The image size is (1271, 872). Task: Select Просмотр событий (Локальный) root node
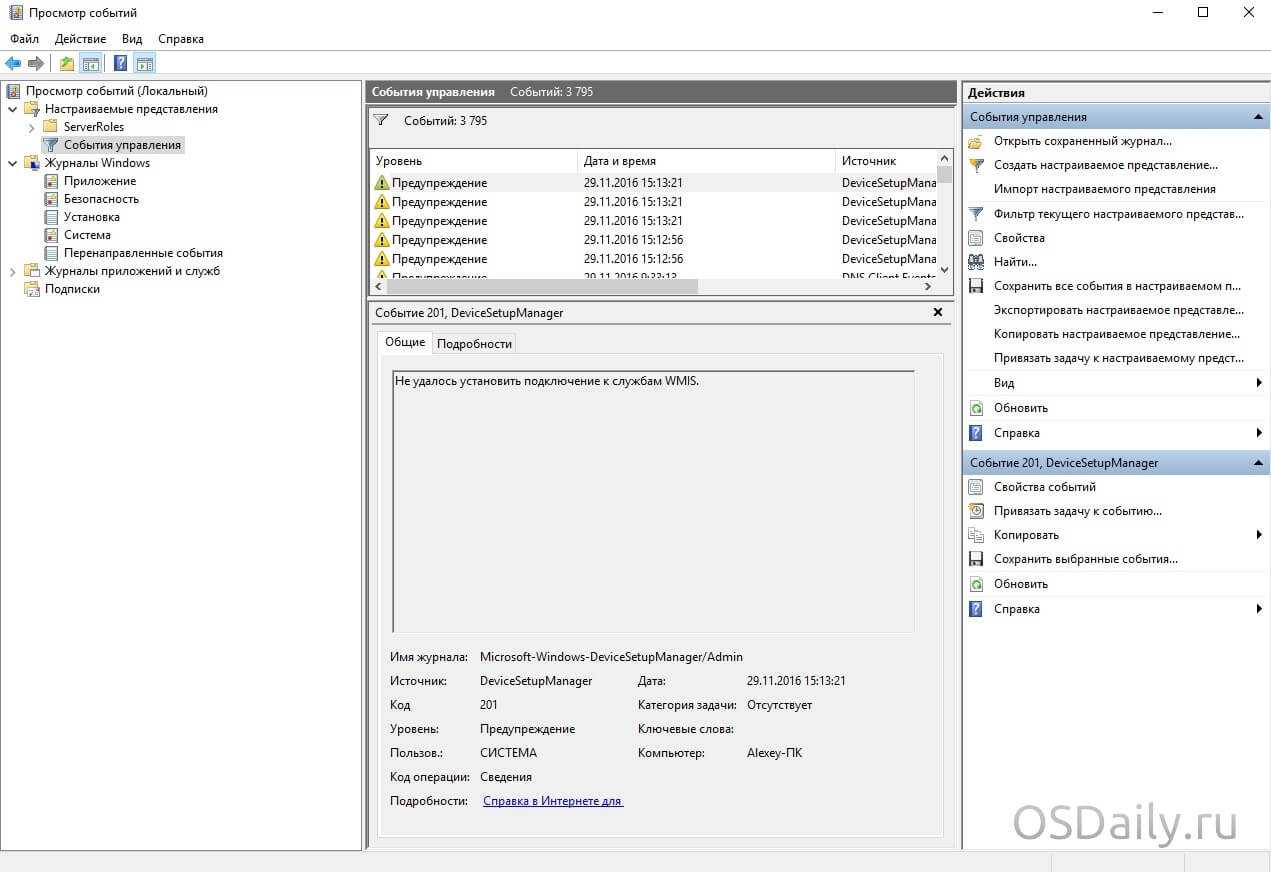coord(116,91)
